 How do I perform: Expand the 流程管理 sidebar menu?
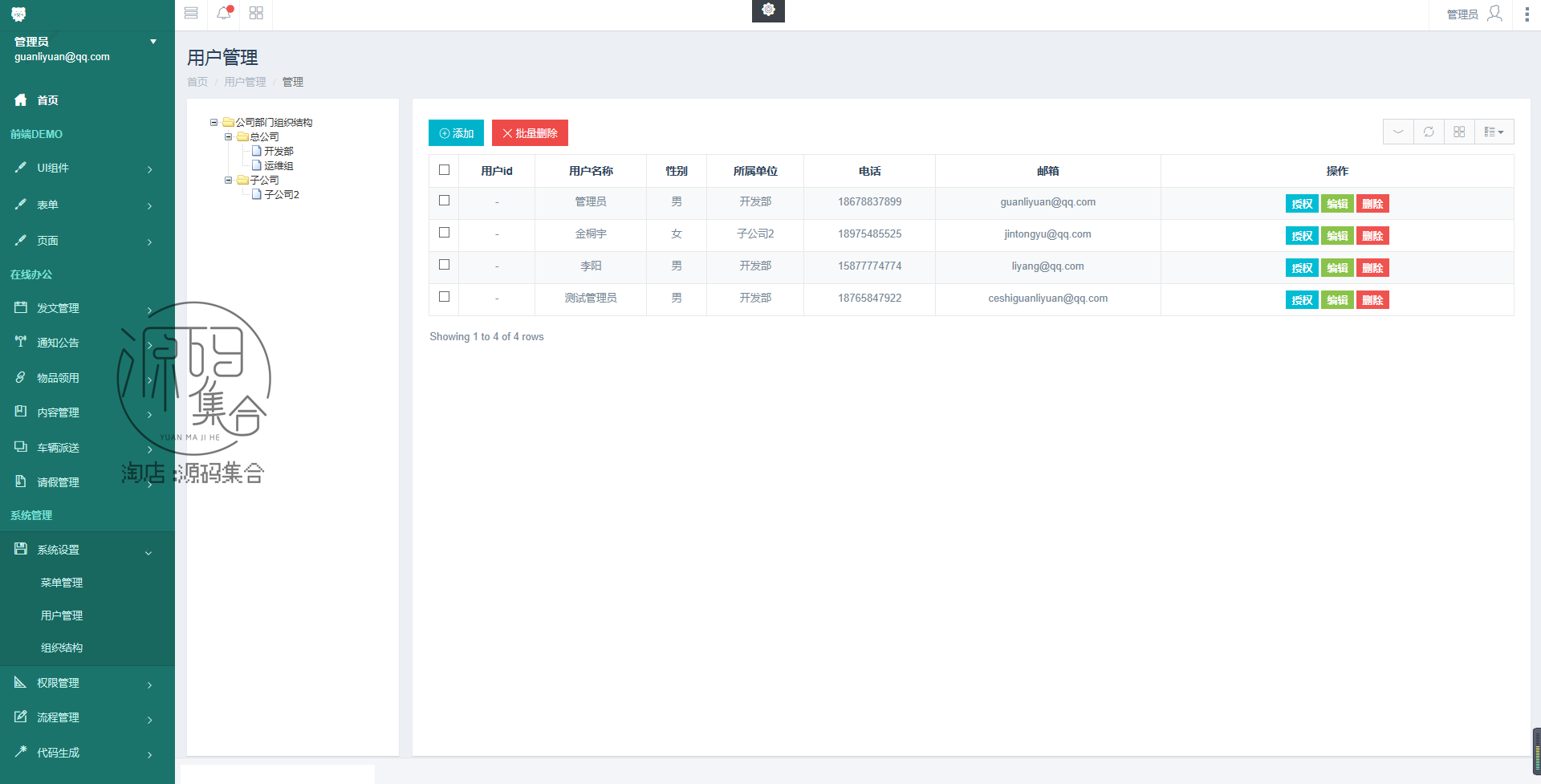[x=87, y=717]
